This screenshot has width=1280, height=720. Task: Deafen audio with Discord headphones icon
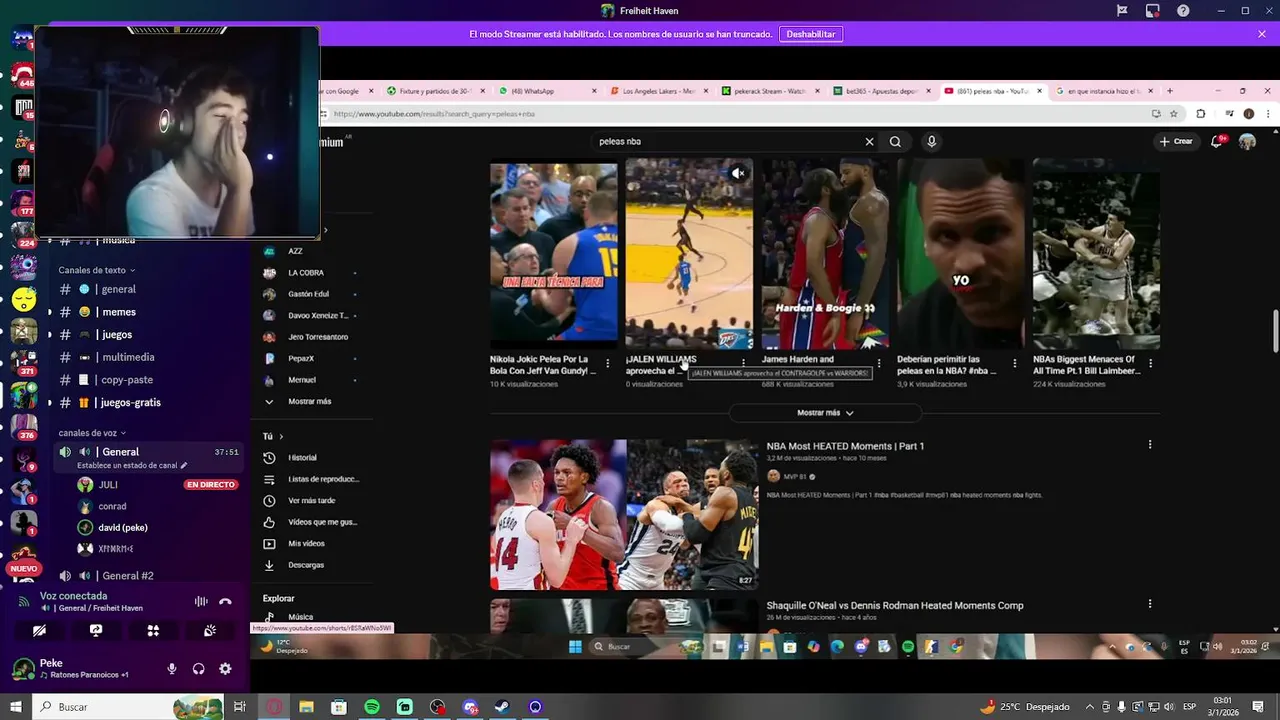pyautogui.click(x=199, y=669)
